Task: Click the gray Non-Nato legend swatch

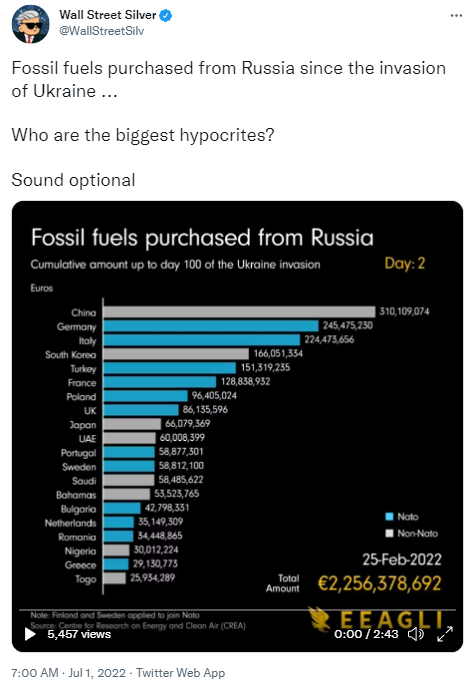Action: [x=389, y=533]
